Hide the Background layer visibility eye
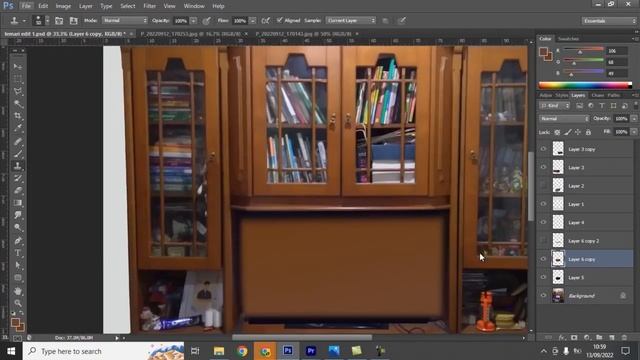The height and width of the screenshot is (360, 640). coord(543,296)
